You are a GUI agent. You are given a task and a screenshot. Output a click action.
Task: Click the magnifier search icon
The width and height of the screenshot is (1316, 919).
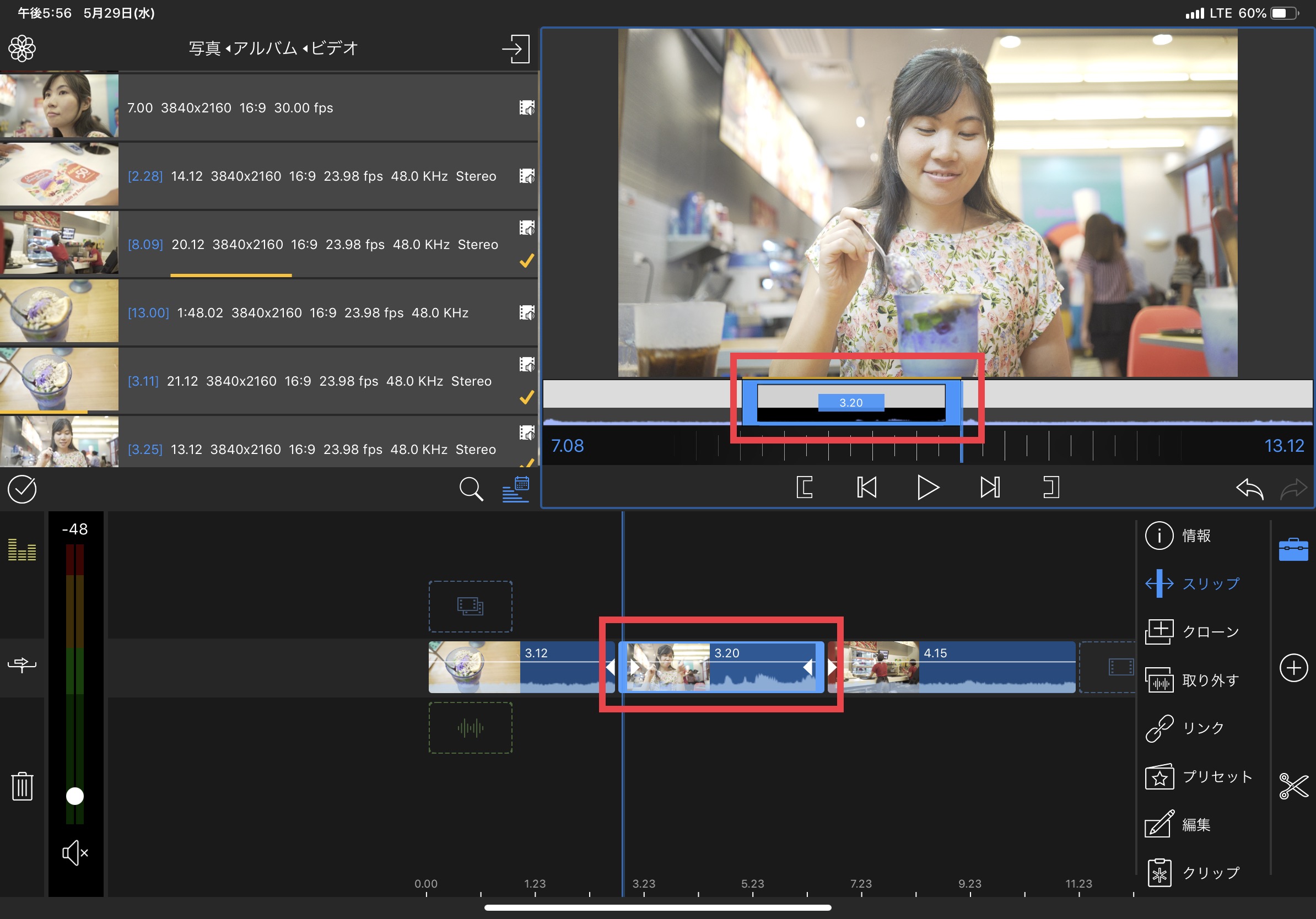(x=471, y=489)
